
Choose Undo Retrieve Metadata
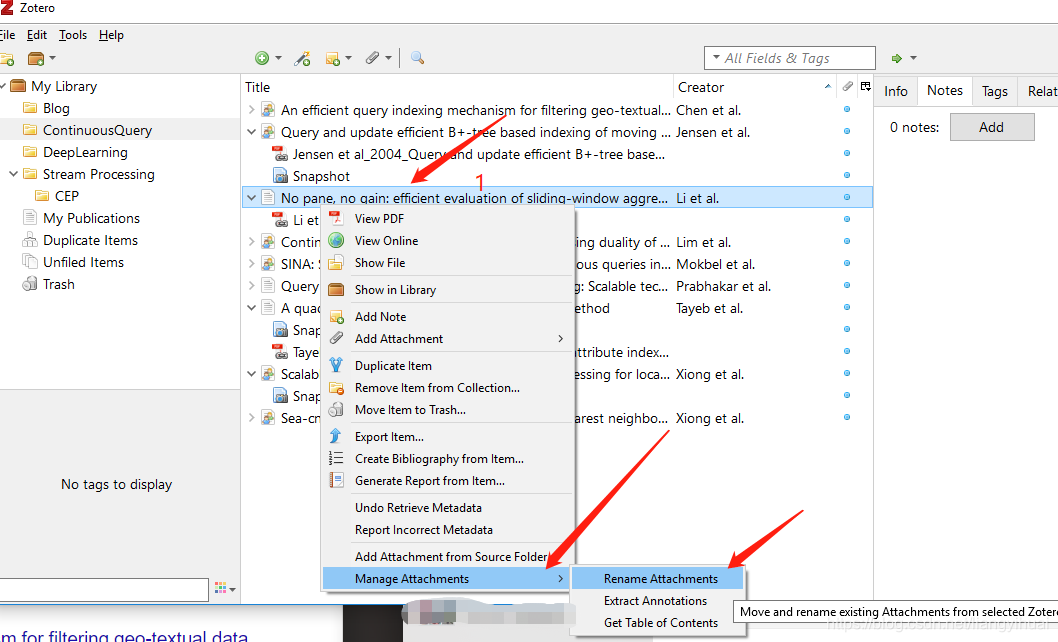pyautogui.click(x=447, y=508)
